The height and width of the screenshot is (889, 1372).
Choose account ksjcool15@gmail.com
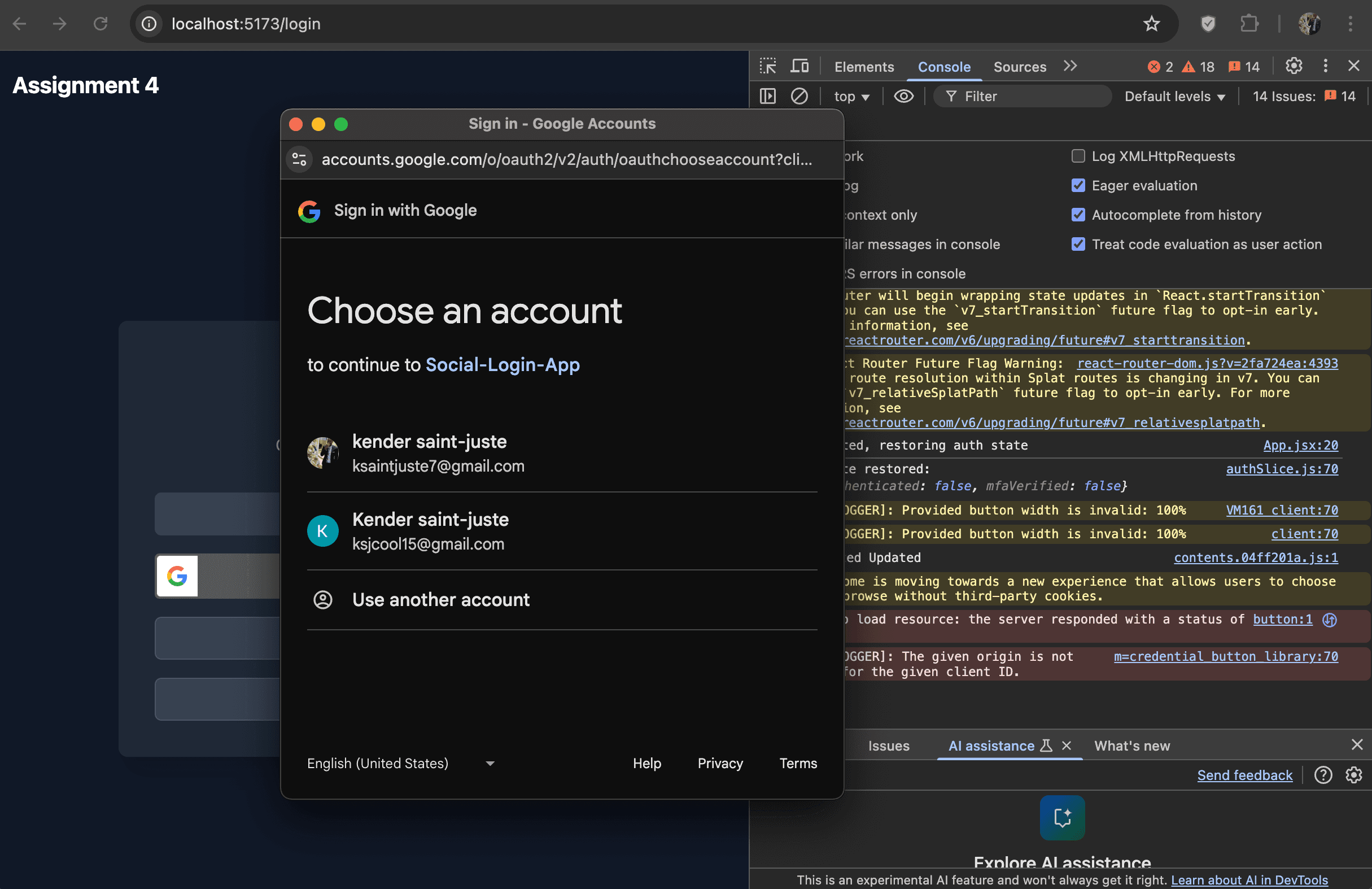tap(561, 531)
